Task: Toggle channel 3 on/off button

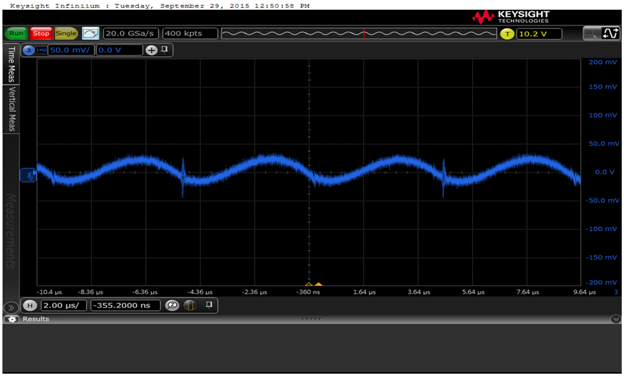Action: pyautogui.click(x=29, y=50)
